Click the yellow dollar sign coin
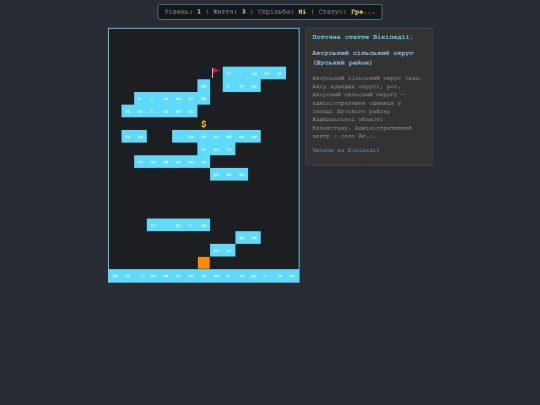The width and height of the screenshot is (540, 405). tap(204, 124)
